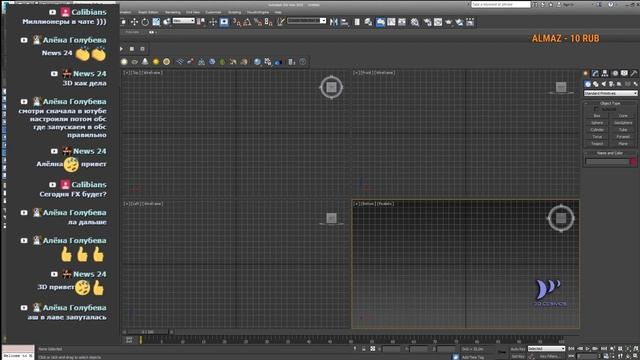The width and height of the screenshot is (640, 360).
Task: Open the Utilities hammer tab
Action: tap(634, 73)
